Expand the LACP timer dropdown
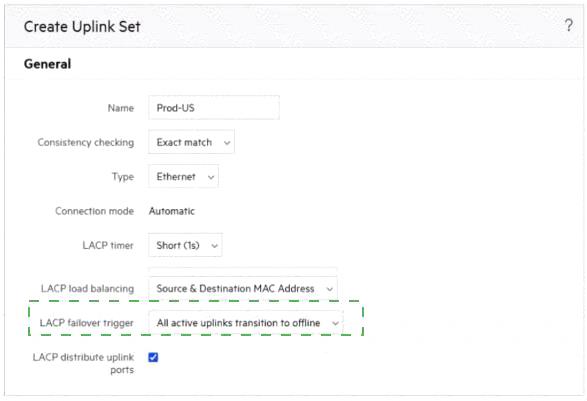The height and width of the screenshot is (401, 587). (185, 245)
